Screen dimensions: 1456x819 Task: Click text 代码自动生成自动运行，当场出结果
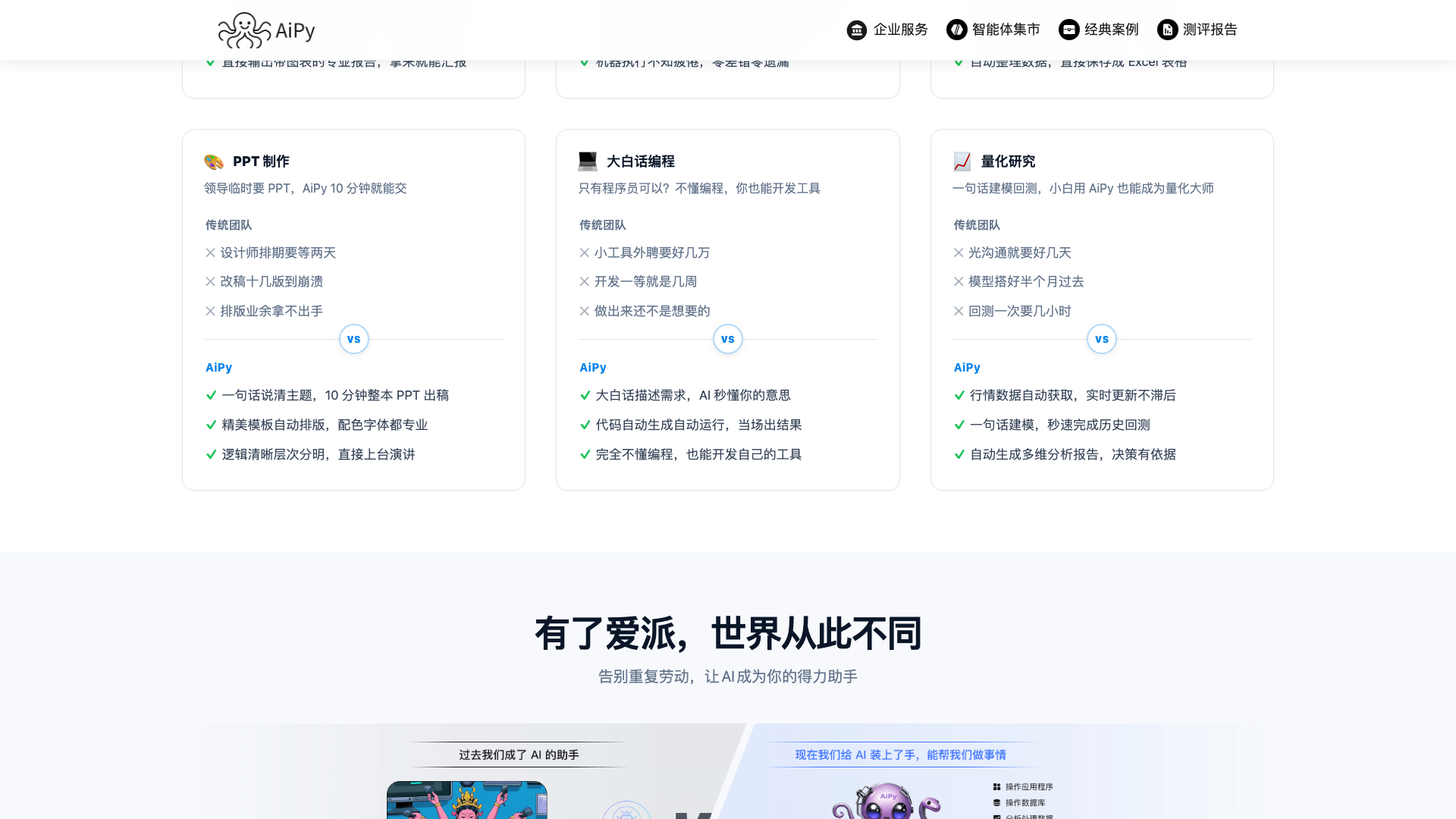point(698,425)
